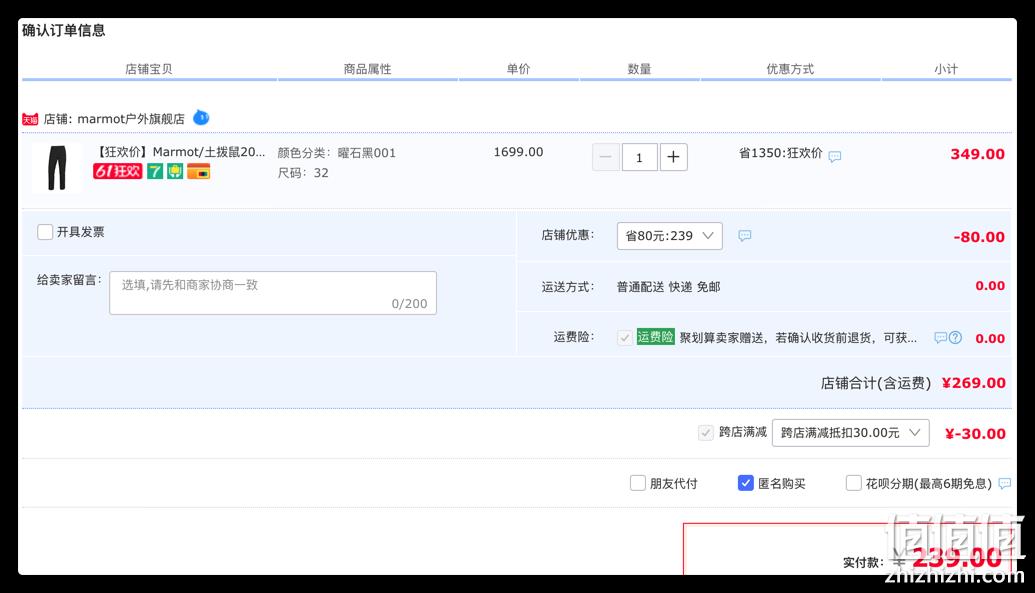Decrease quantity with the minus button
The width and height of the screenshot is (1035, 593).
[x=605, y=157]
